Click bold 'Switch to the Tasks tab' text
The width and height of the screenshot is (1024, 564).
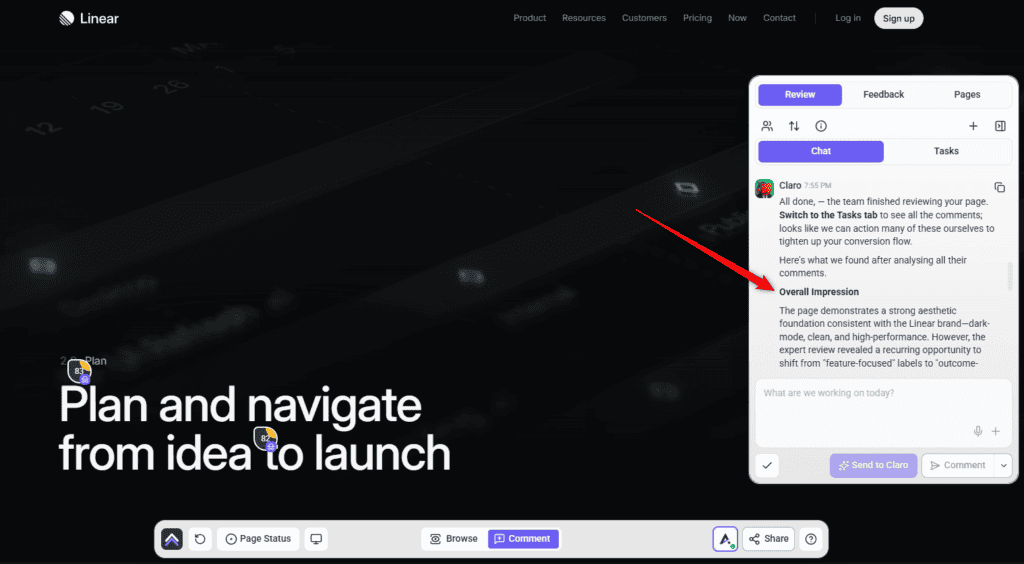coord(828,215)
